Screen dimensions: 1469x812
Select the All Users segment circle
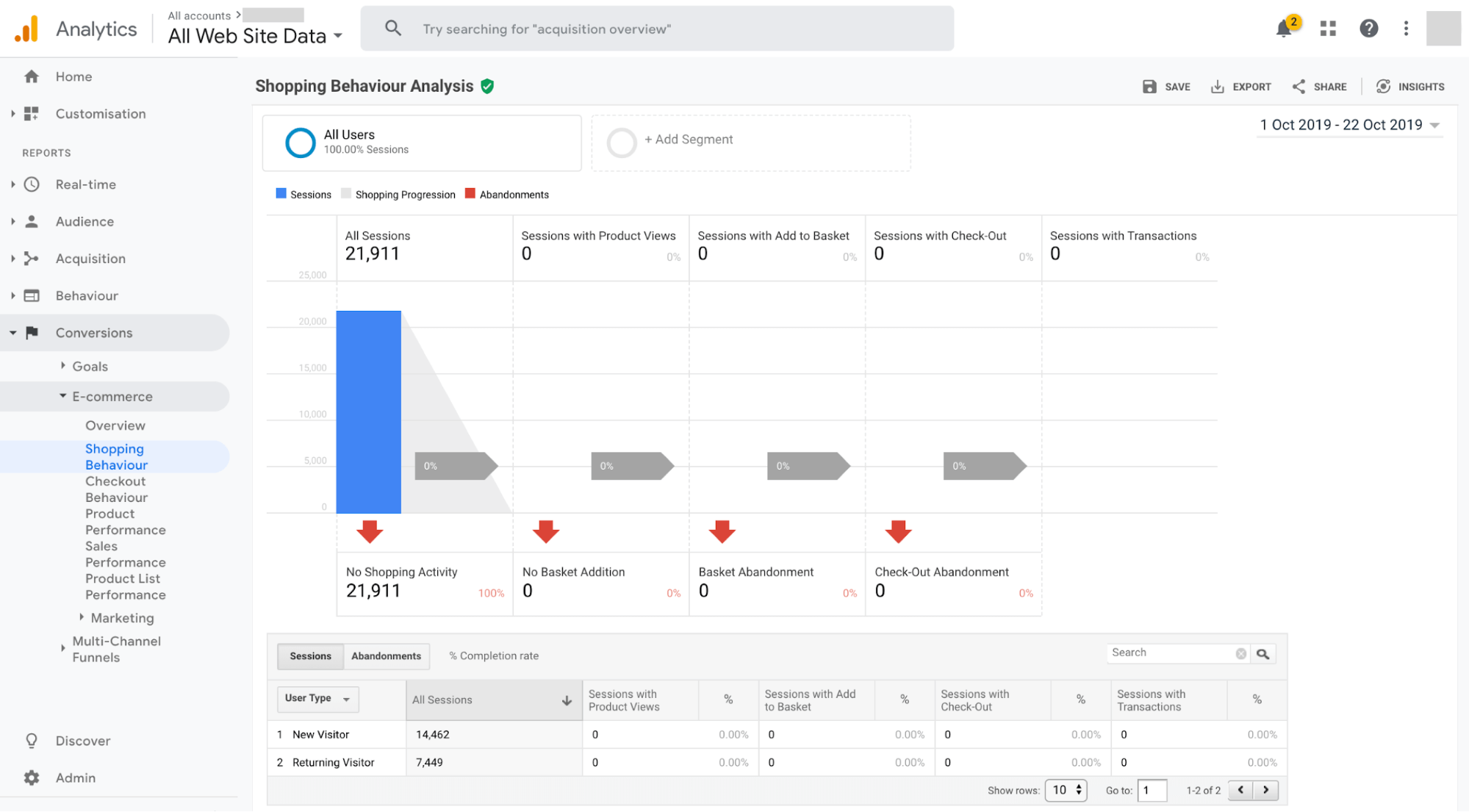pos(301,142)
